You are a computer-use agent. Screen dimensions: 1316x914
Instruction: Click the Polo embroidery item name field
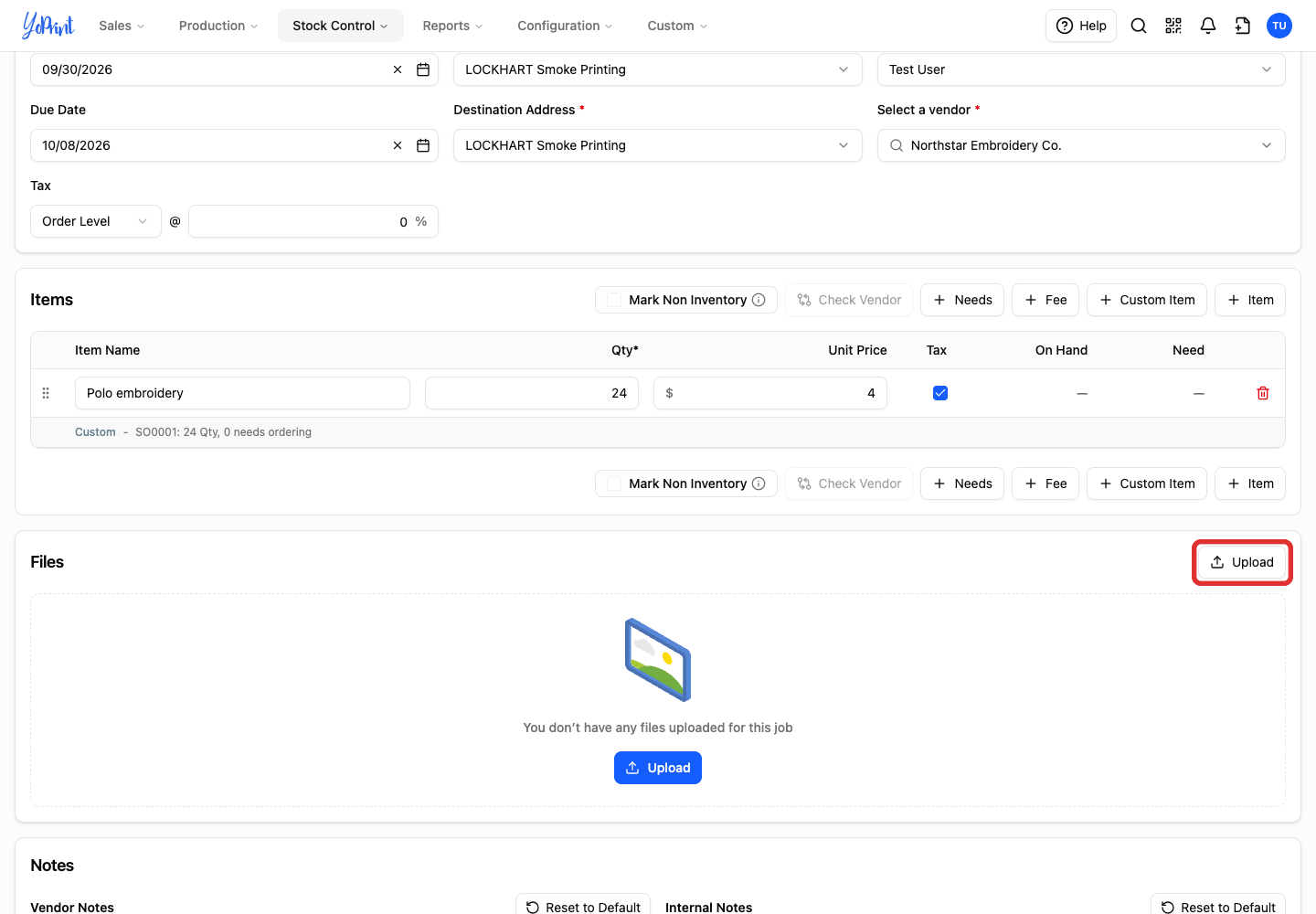242,393
